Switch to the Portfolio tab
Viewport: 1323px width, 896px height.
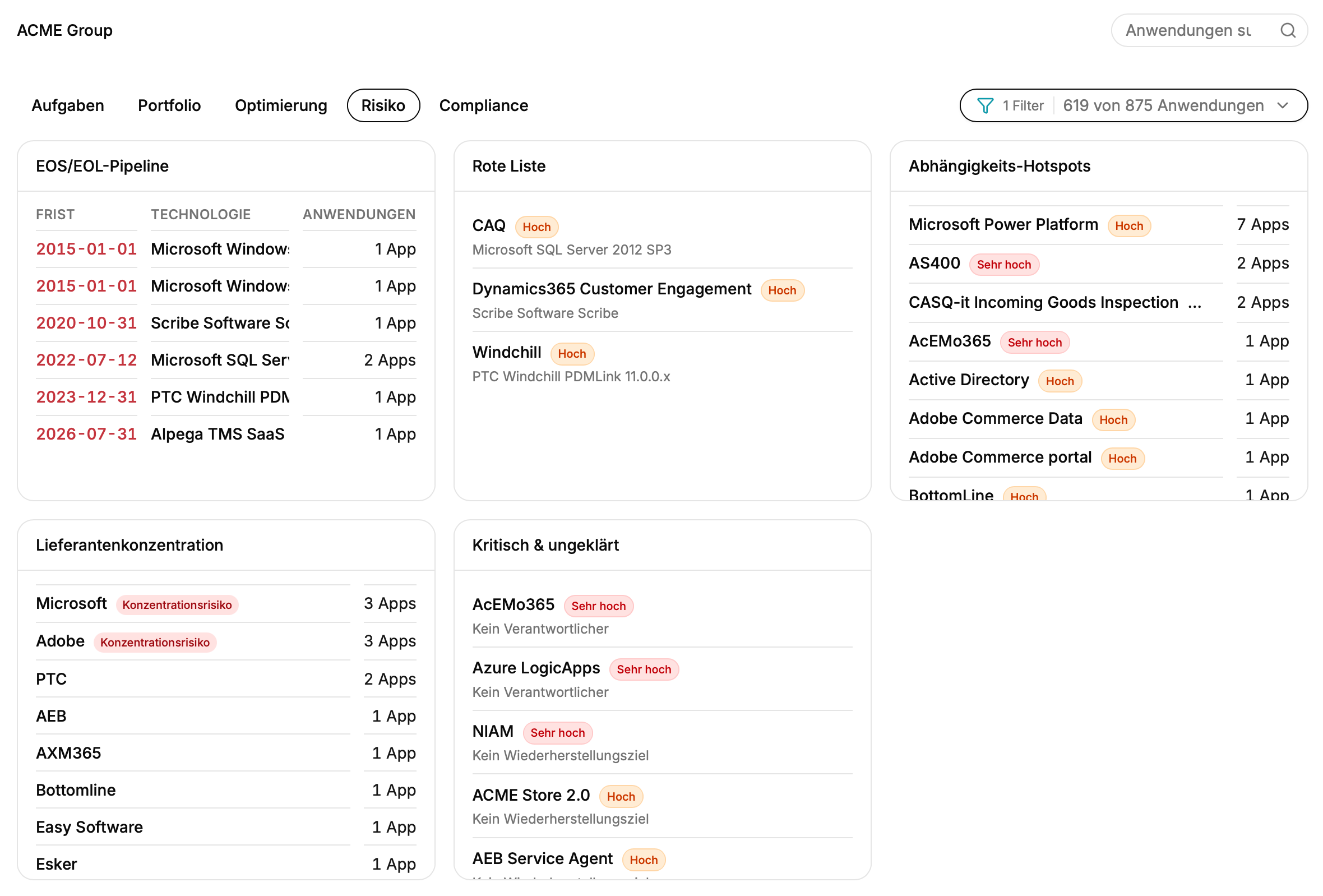[x=169, y=105]
